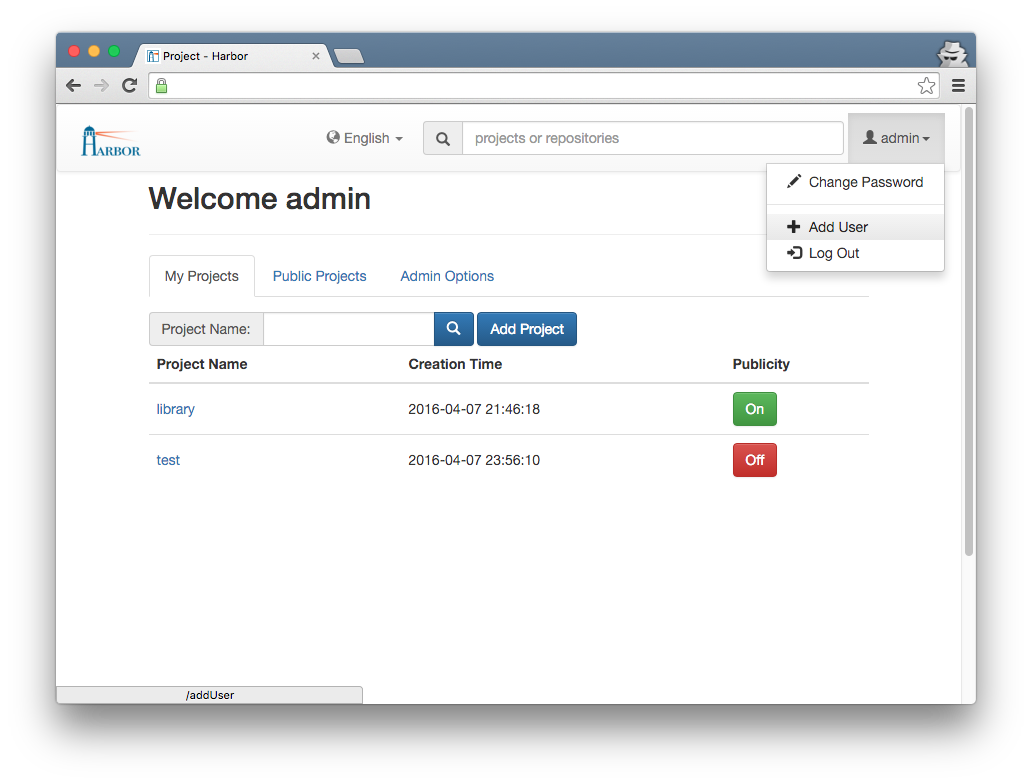The image size is (1032, 784).
Task: Focus the projects or repositories search field
Action: [x=653, y=138]
